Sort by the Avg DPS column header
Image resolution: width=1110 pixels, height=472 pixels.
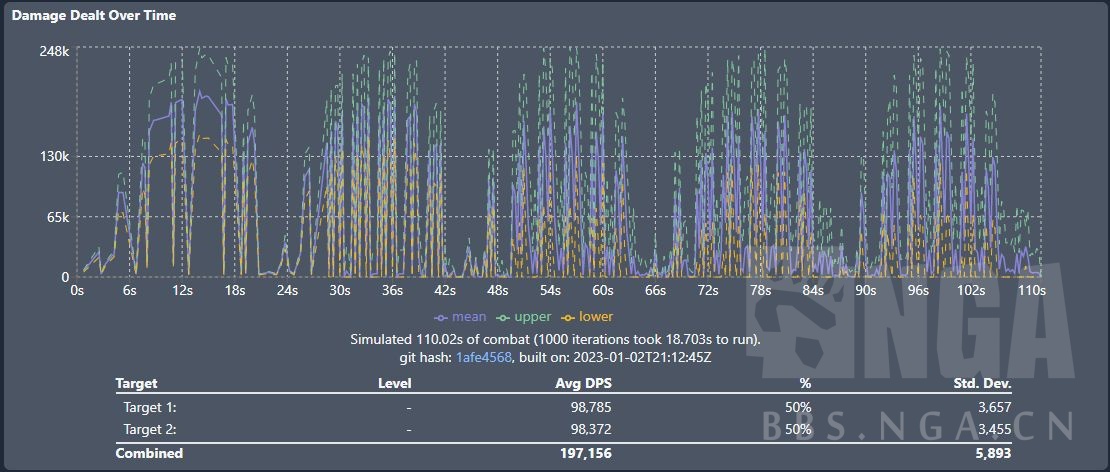pos(583,383)
